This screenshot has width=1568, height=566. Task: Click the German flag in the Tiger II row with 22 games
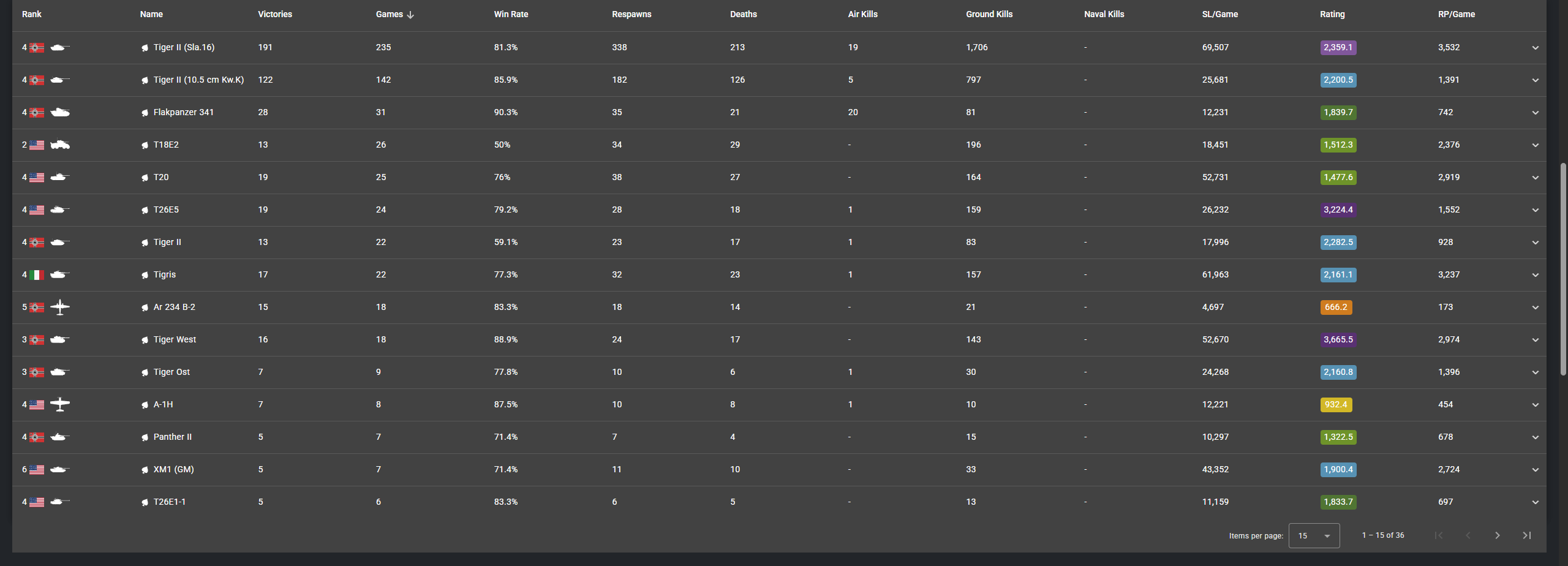tap(37, 242)
